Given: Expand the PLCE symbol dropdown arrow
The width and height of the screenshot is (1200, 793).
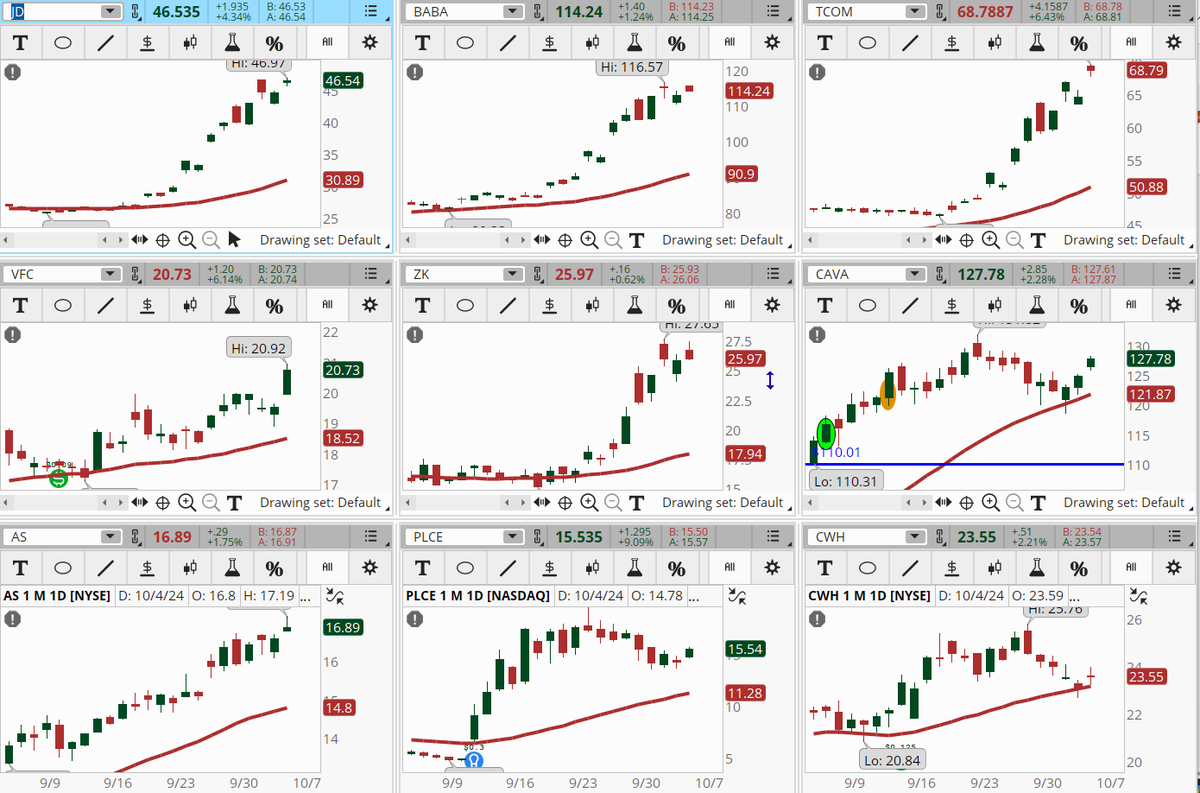Looking at the screenshot, I should pyautogui.click(x=513, y=537).
